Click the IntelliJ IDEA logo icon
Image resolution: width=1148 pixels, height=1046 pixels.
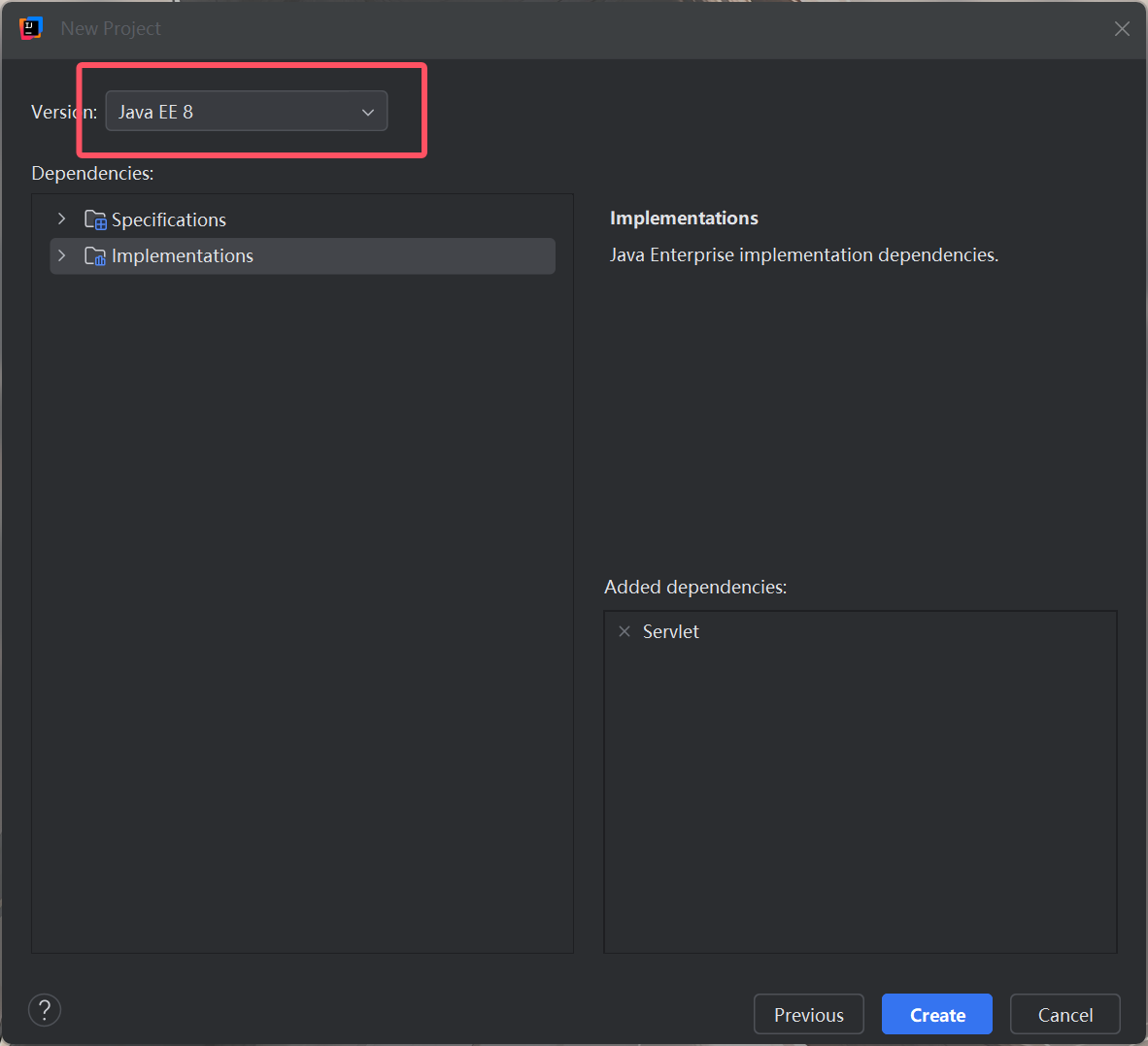click(x=31, y=28)
